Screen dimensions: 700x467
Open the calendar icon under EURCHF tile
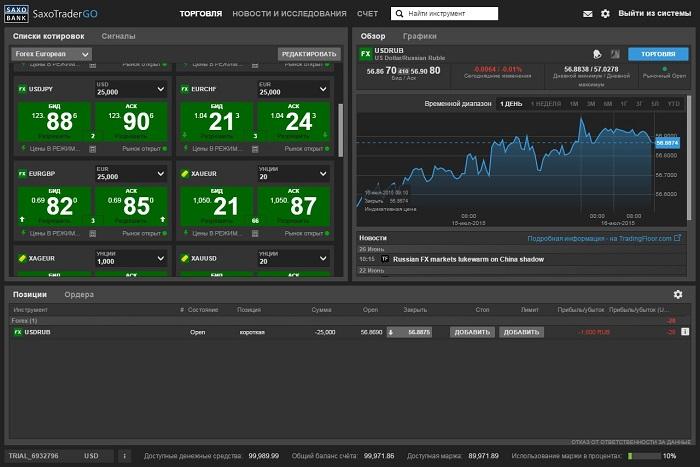(x=255, y=149)
